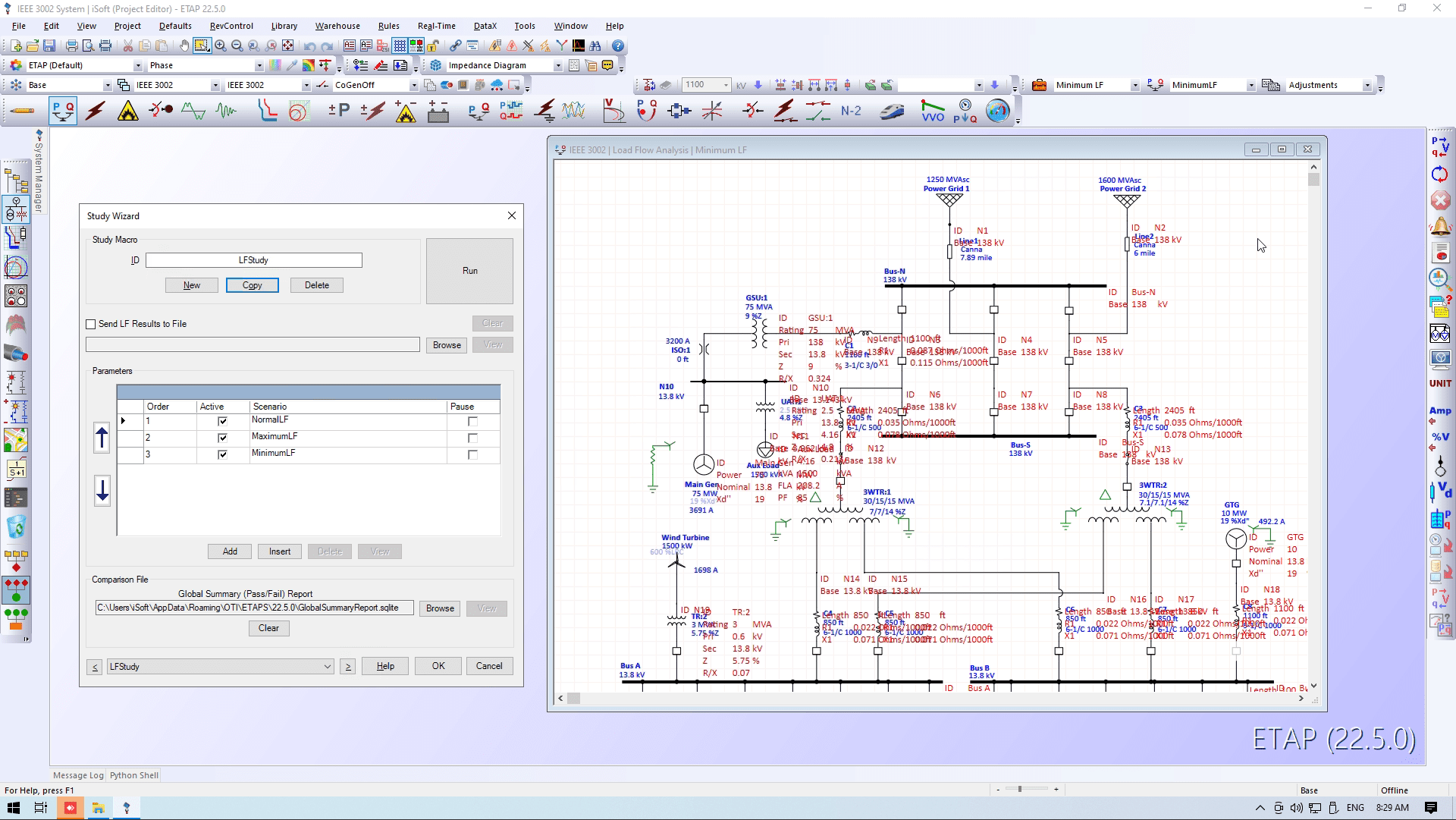Open the Arc Flash analysis mode icon

(x=128, y=112)
